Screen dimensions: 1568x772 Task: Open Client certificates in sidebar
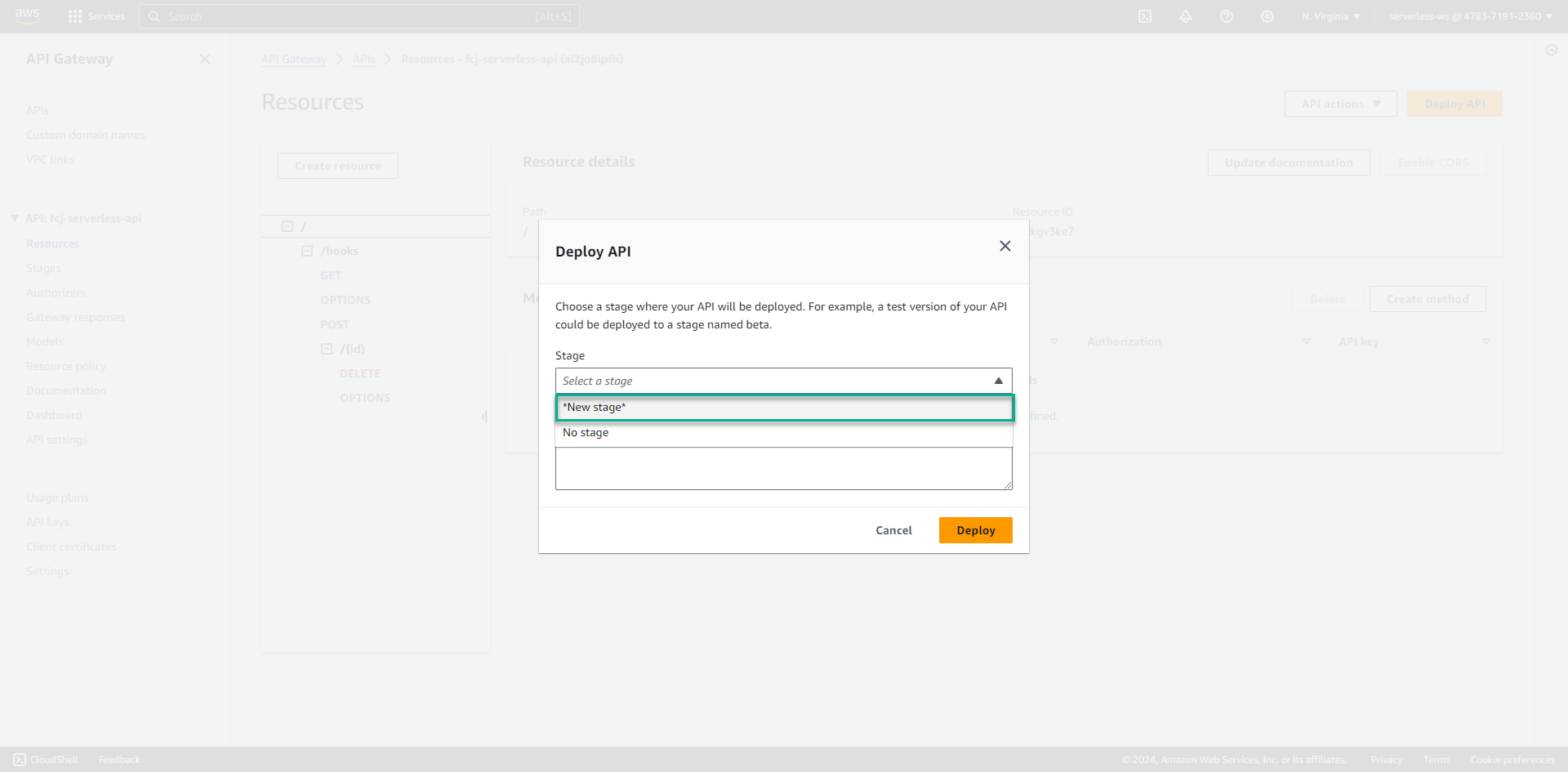[71, 547]
